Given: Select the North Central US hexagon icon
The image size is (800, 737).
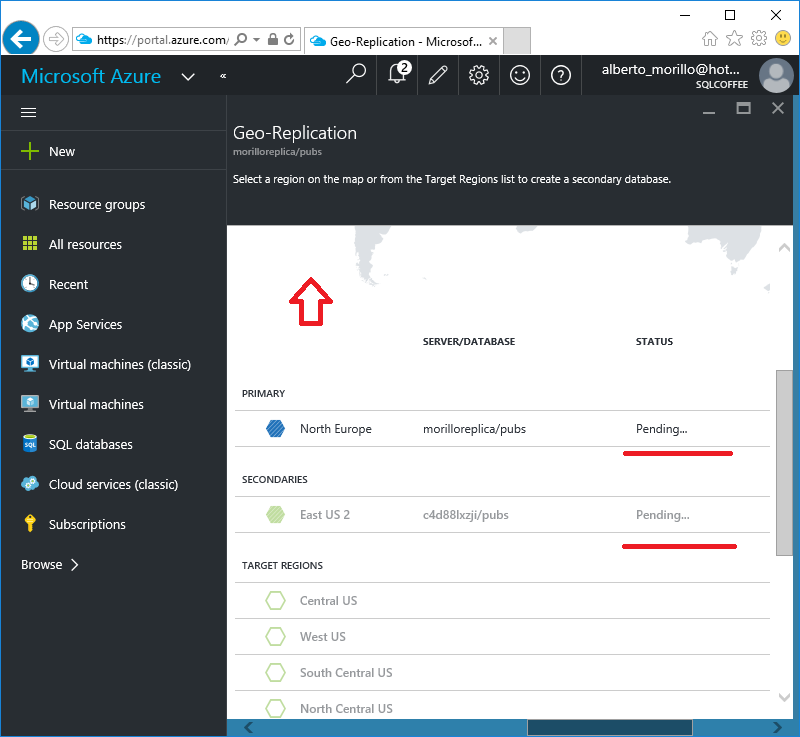Looking at the screenshot, I should tap(276, 708).
